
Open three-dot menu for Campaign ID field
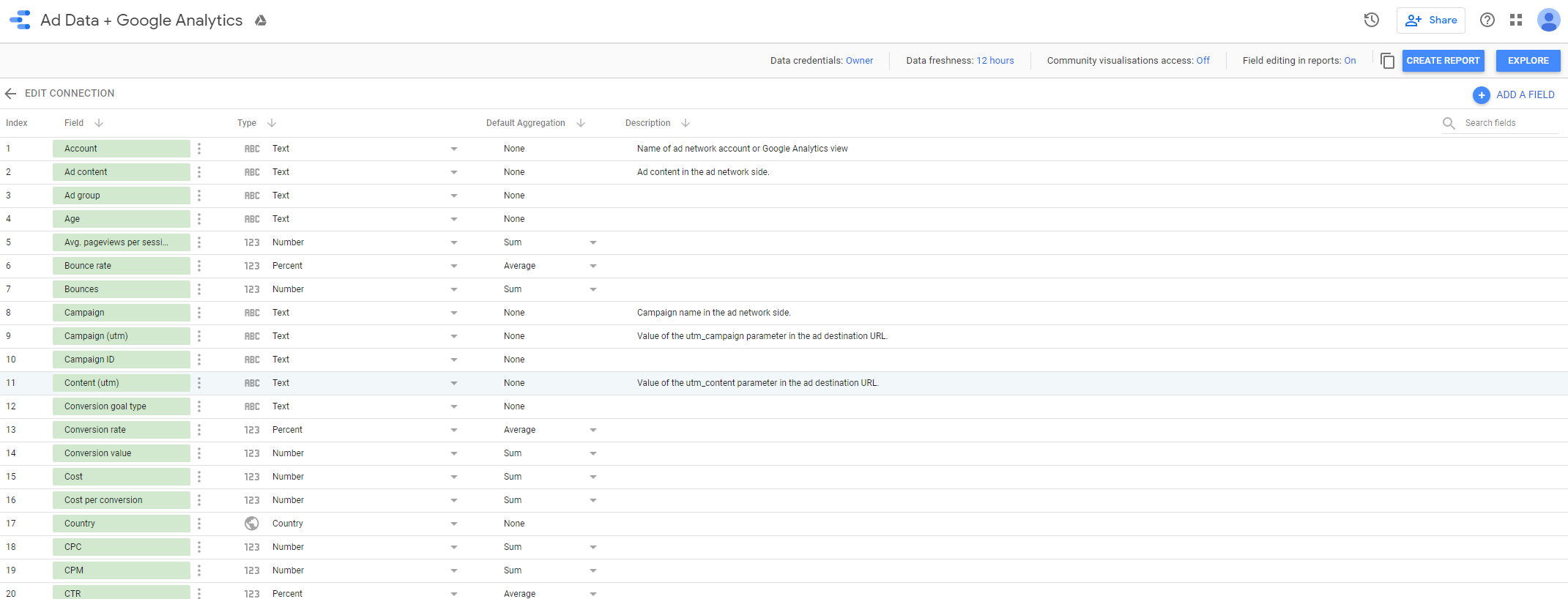199,360
